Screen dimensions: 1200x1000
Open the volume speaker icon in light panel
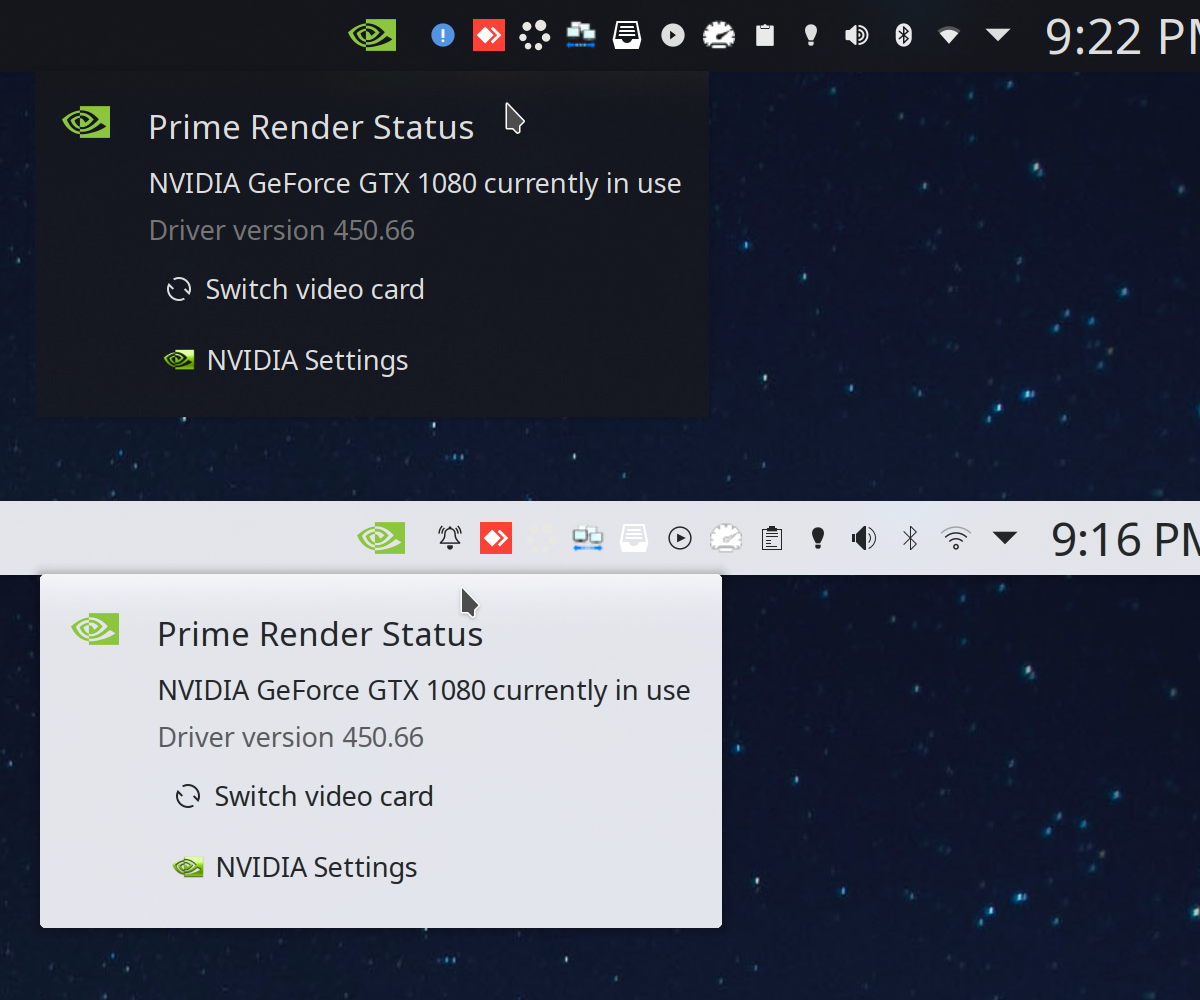864,539
